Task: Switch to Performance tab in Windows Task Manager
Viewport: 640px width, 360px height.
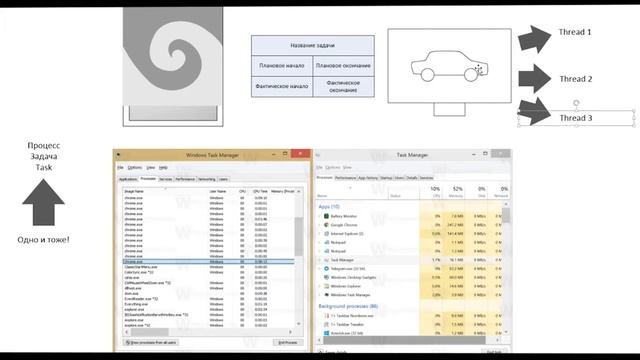Action: tap(185, 179)
